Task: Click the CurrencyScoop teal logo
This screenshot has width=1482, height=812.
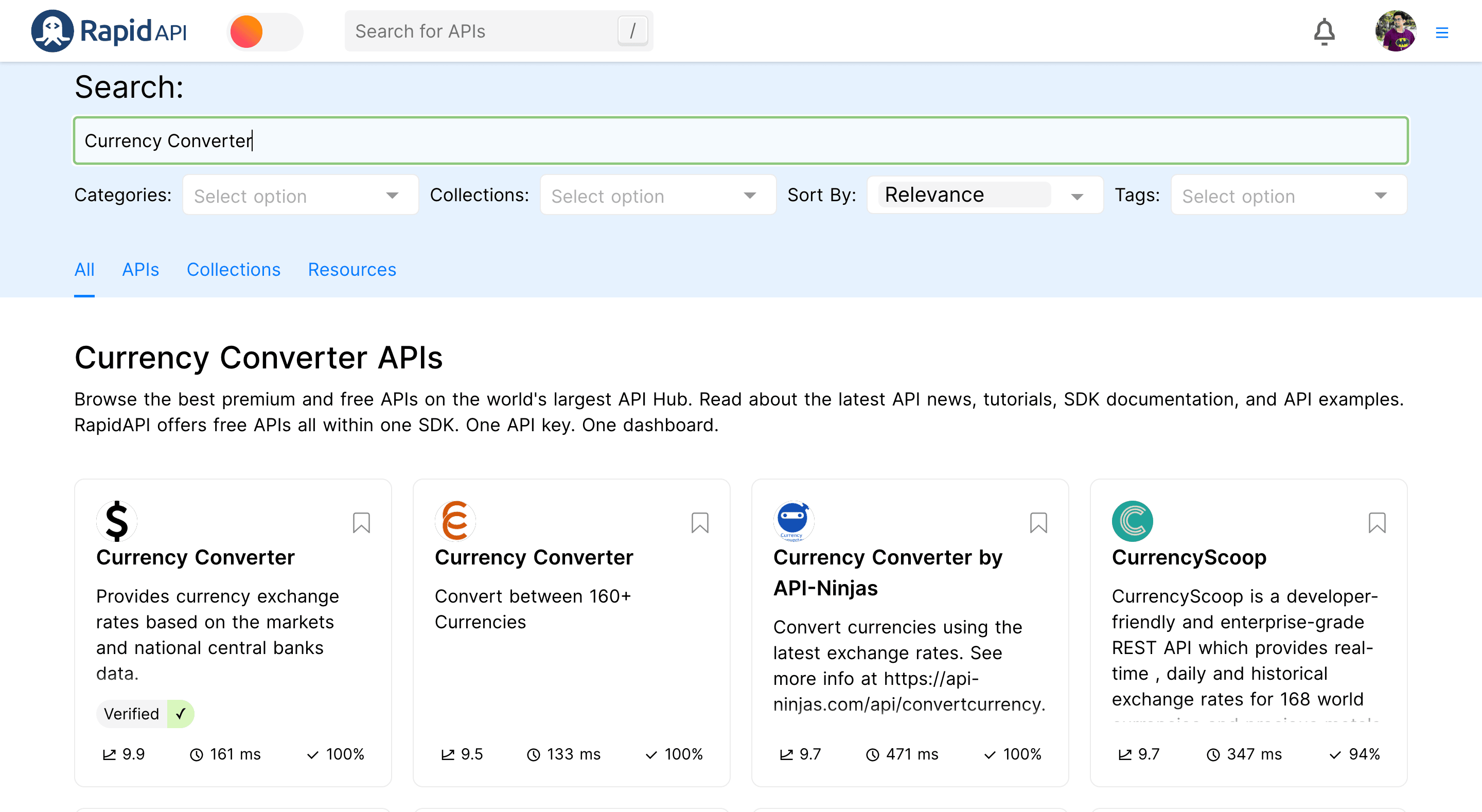Action: click(1133, 521)
